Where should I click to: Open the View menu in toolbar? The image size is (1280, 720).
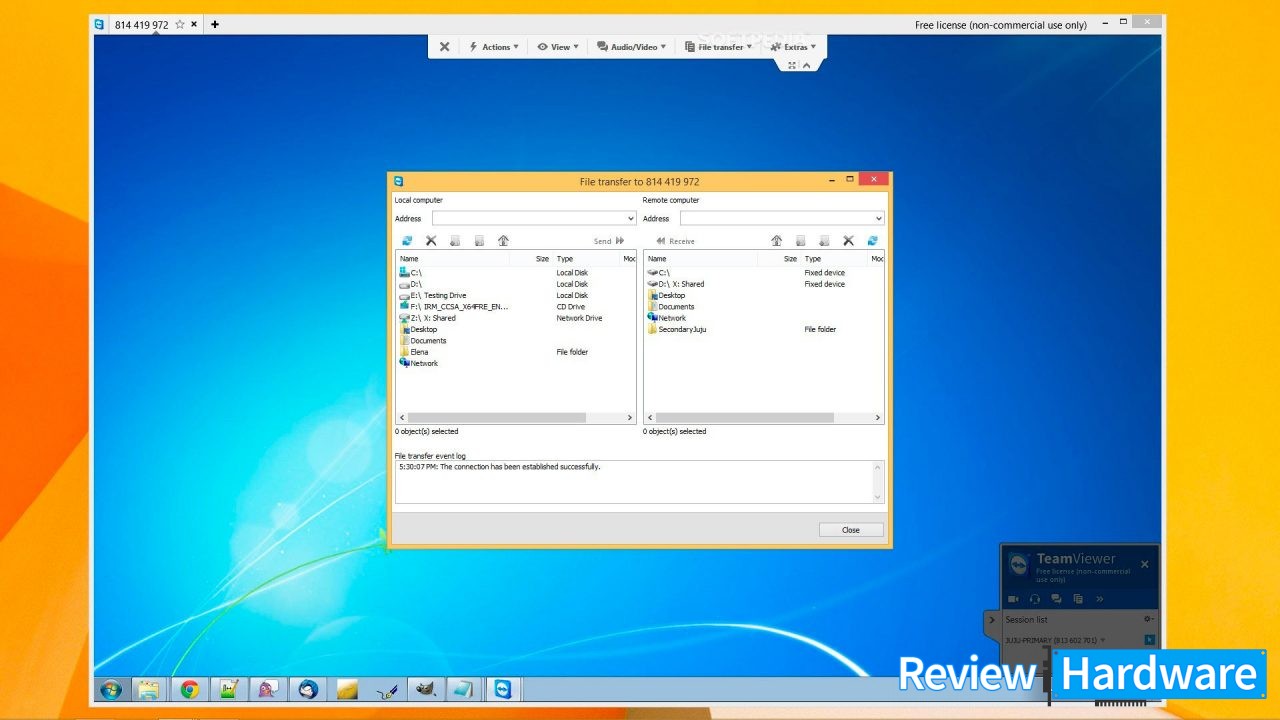557,47
